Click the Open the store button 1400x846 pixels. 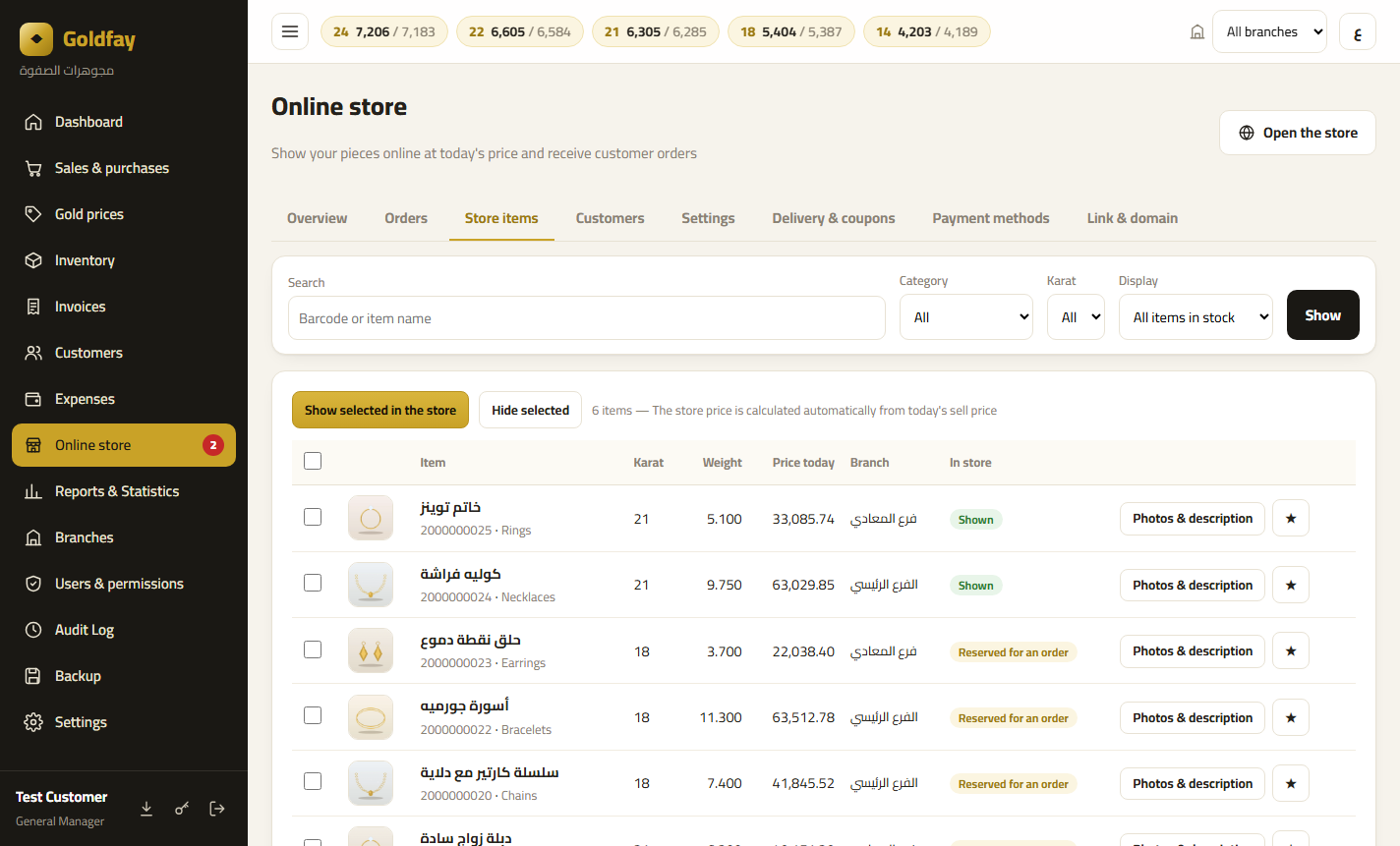tap(1298, 133)
